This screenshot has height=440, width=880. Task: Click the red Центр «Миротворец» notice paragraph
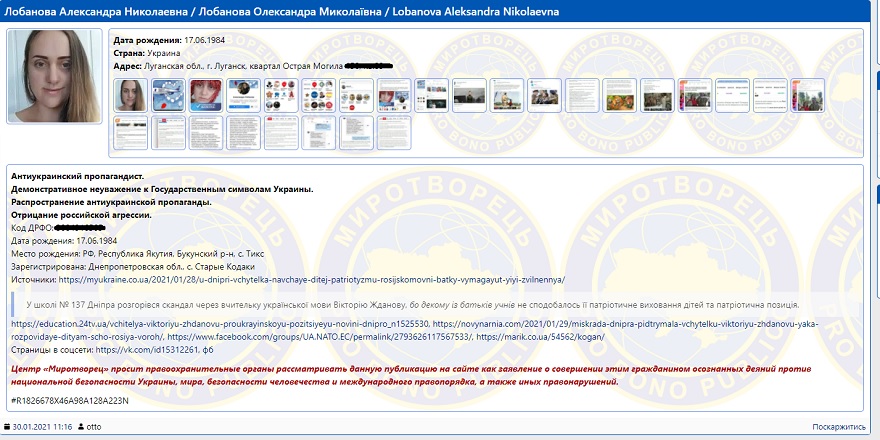411,375
